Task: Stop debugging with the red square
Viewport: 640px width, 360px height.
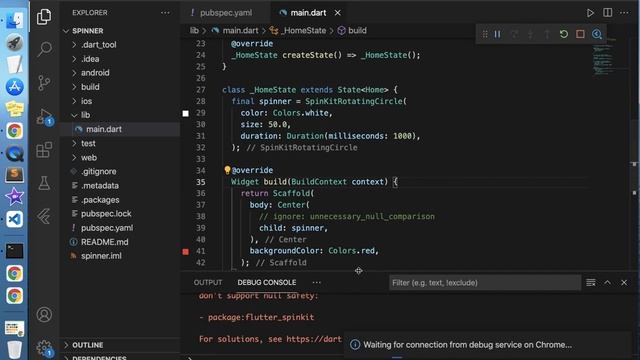Action: pos(580,34)
